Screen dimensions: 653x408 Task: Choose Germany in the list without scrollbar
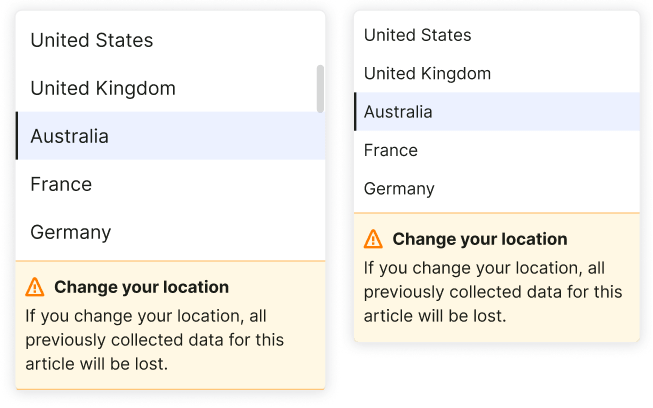point(497,188)
